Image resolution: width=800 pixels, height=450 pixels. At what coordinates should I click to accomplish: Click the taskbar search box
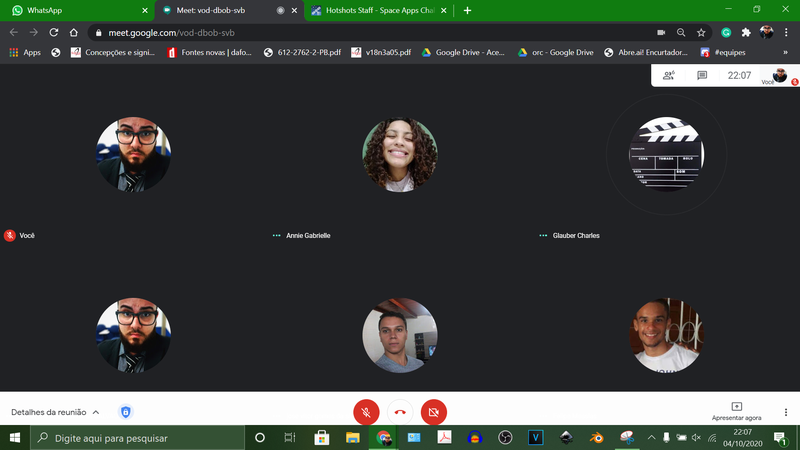138,438
